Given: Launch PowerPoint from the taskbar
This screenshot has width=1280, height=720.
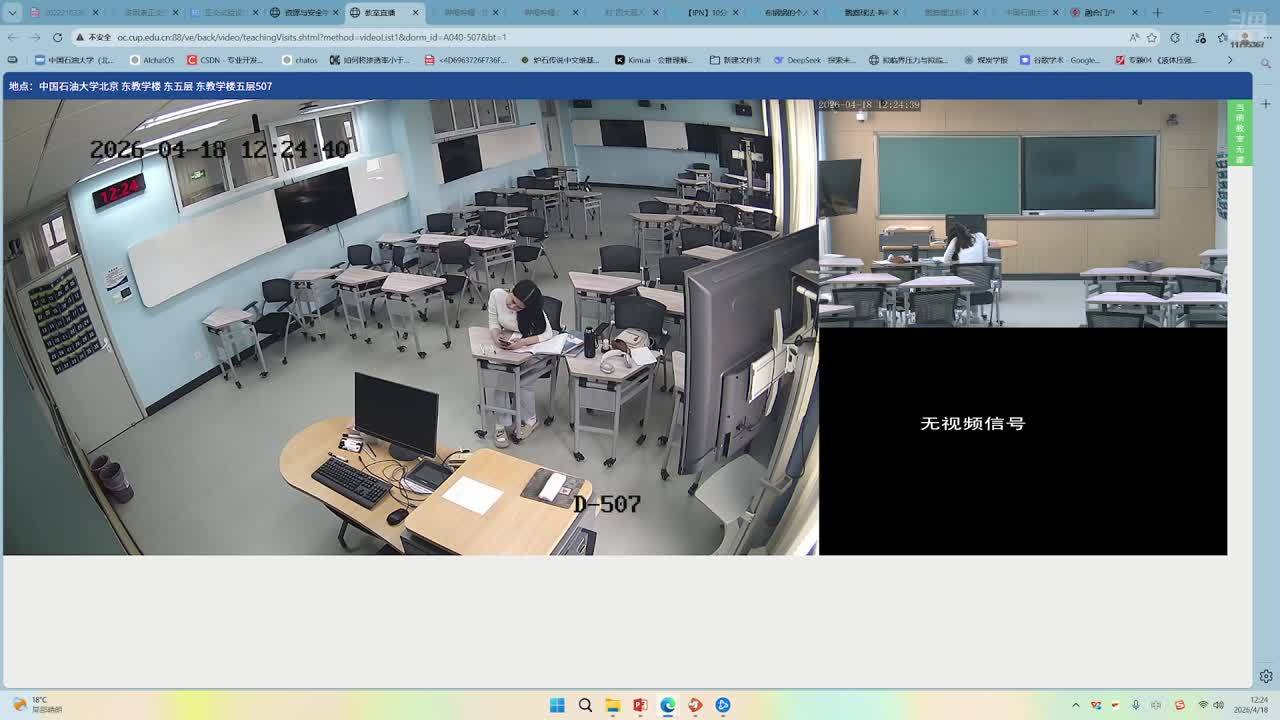Looking at the screenshot, I should point(640,705).
